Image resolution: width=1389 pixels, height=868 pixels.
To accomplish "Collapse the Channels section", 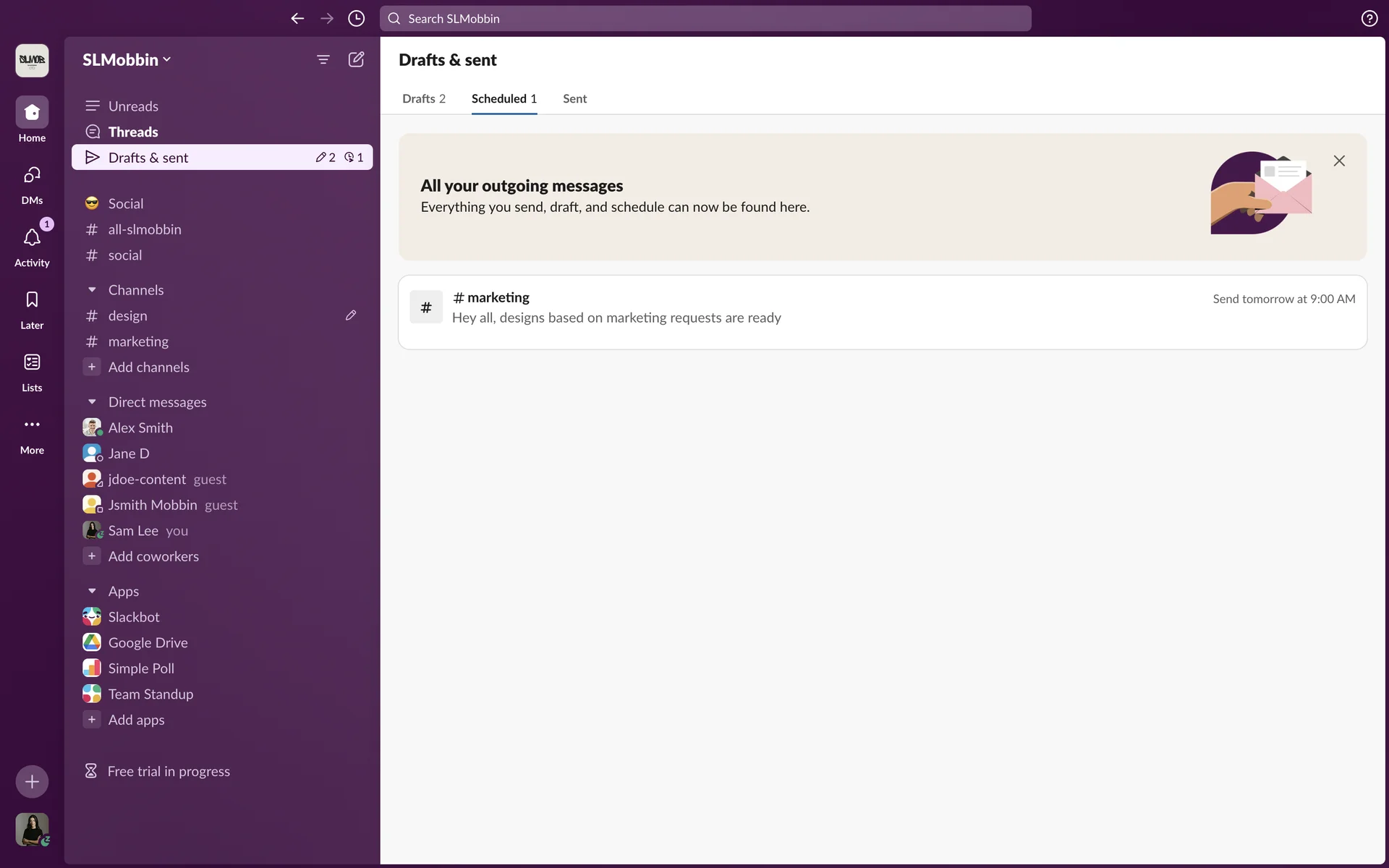I will pos(92,290).
